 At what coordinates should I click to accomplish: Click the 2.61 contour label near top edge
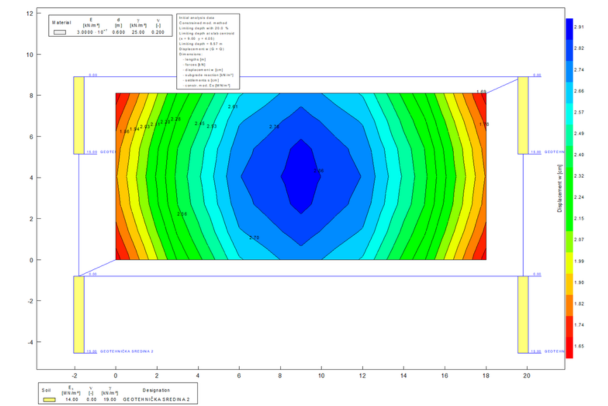pos(233,107)
